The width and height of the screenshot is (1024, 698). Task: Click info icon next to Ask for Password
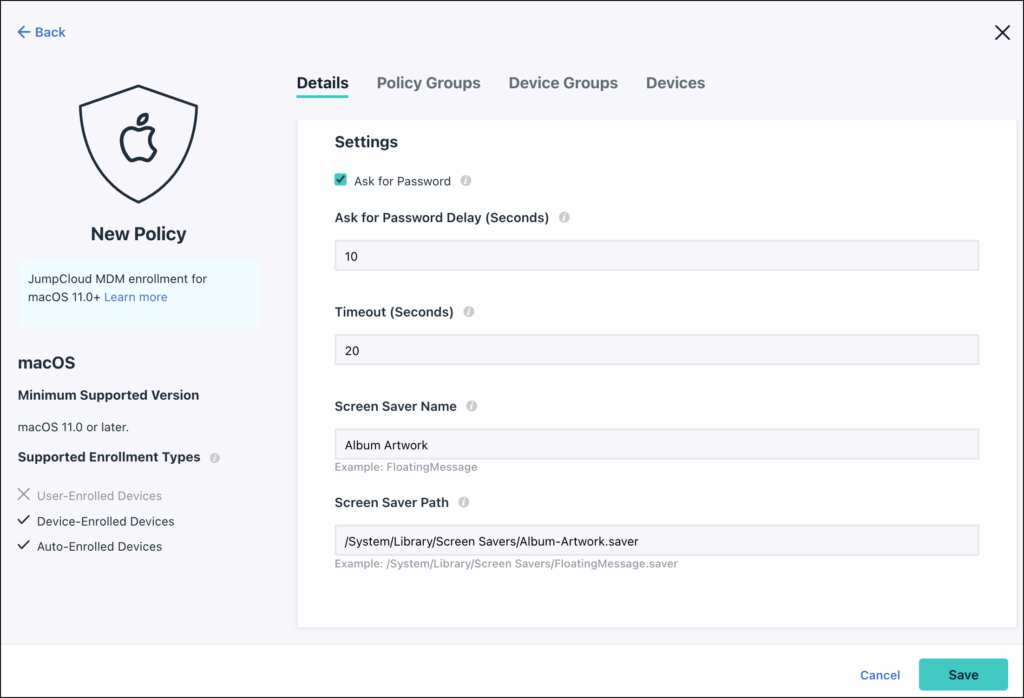(466, 181)
